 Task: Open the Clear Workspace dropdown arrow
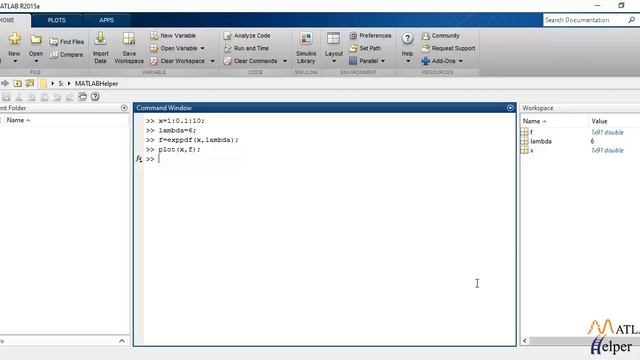point(212,61)
